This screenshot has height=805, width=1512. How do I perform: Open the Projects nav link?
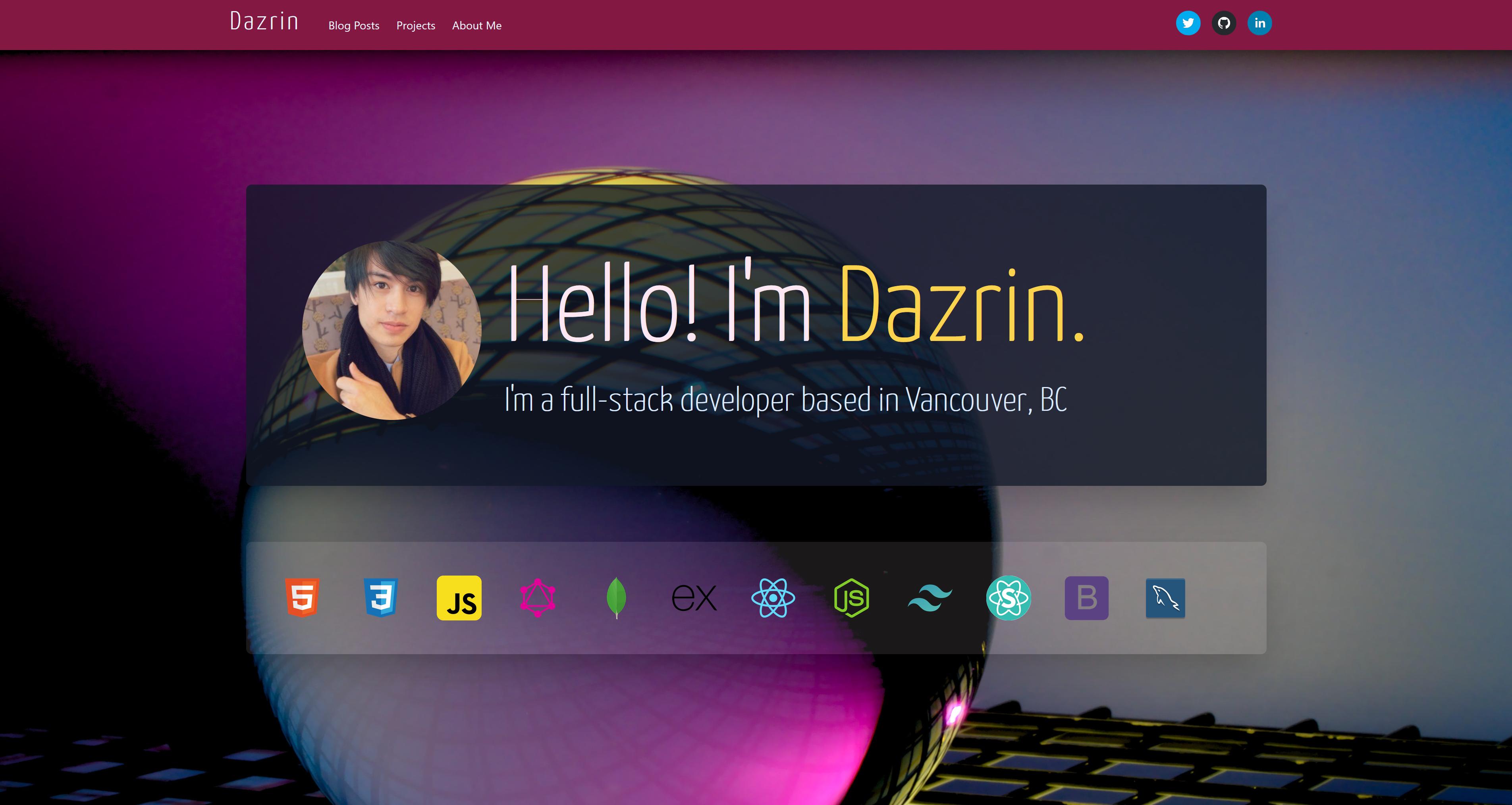click(416, 25)
